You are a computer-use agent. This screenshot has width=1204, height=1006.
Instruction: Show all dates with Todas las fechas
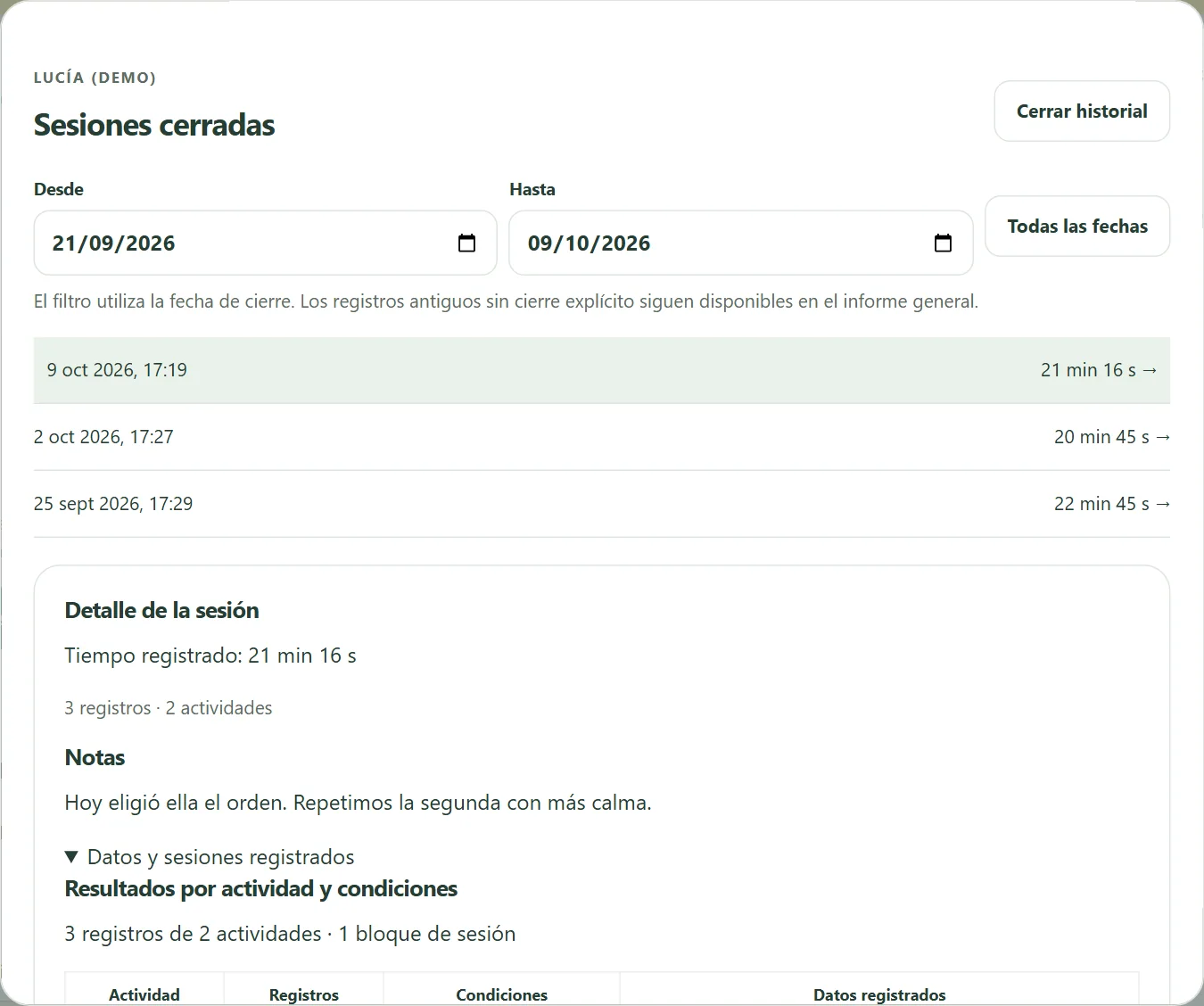[x=1077, y=226]
